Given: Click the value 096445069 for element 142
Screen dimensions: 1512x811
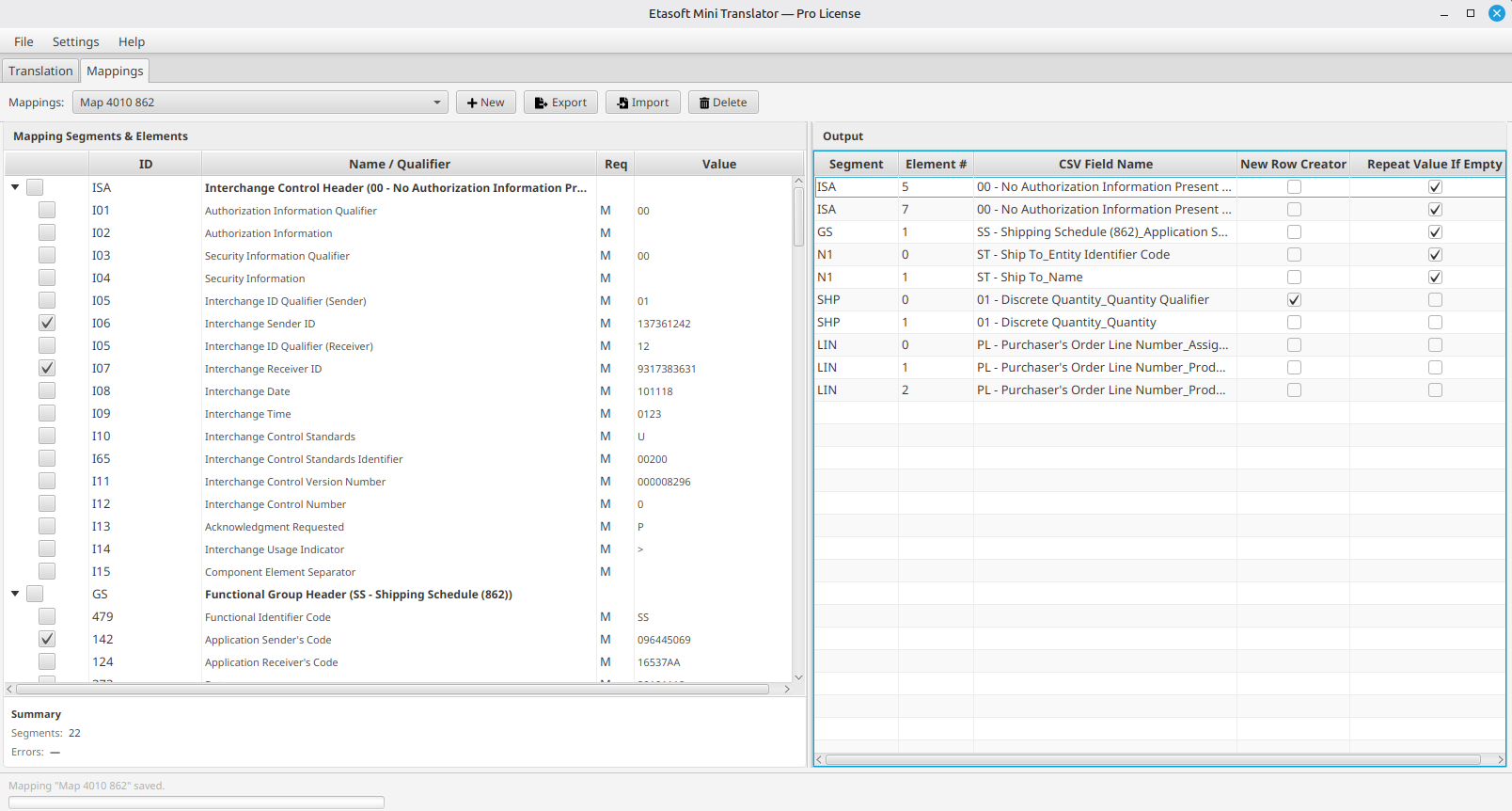Looking at the screenshot, I should coord(664,640).
